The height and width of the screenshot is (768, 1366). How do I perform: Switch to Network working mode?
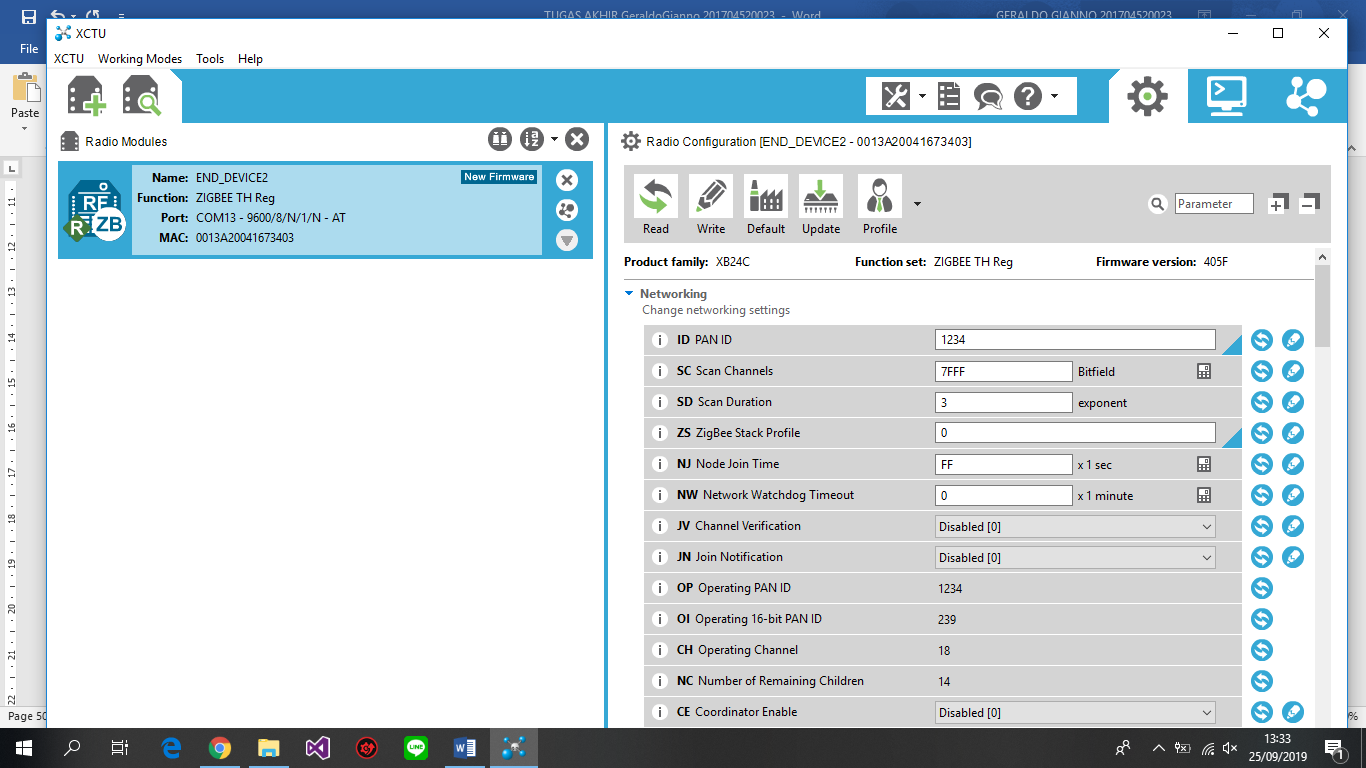[1306, 96]
